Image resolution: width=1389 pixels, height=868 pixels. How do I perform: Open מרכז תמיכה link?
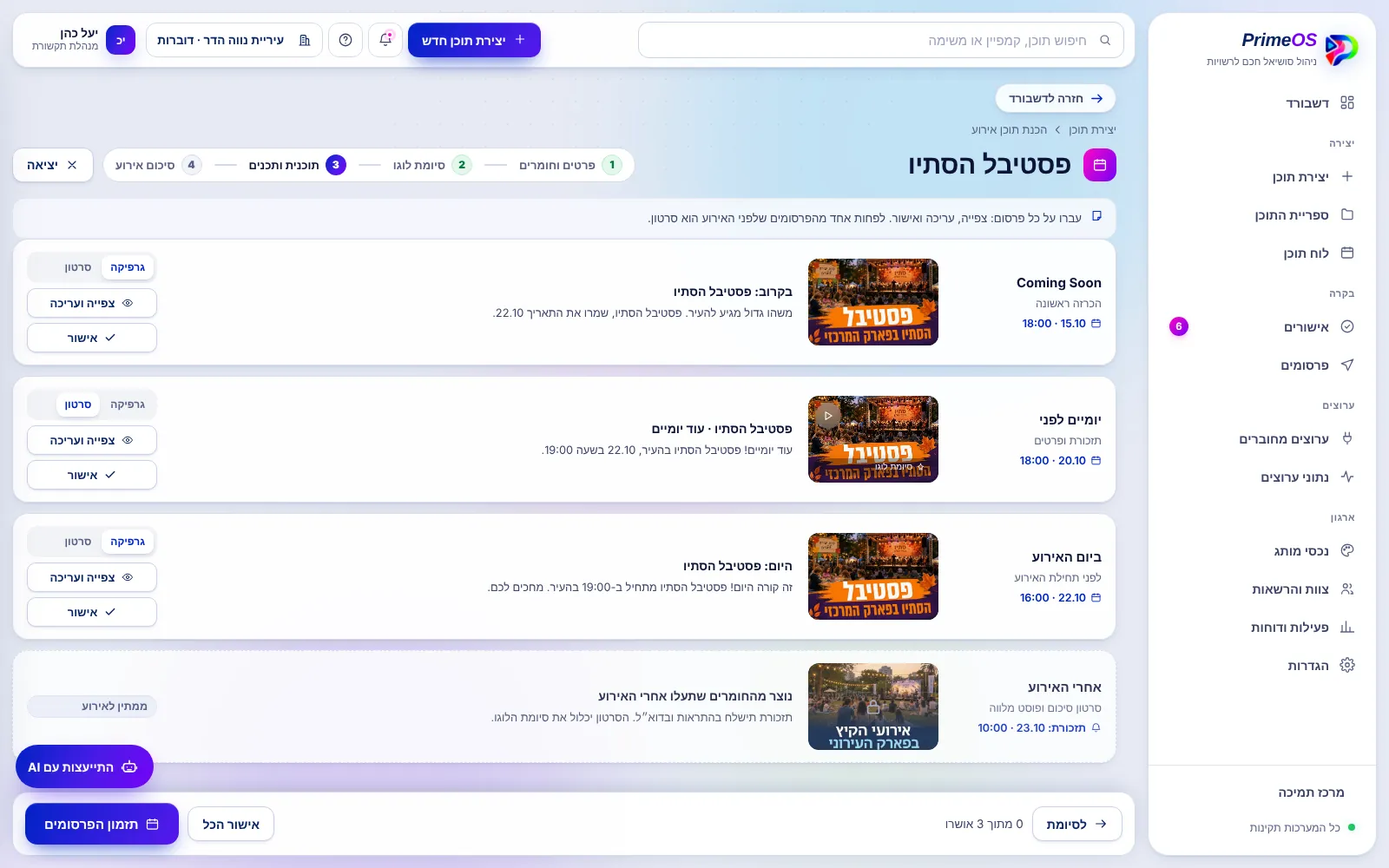pyautogui.click(x=1311, y=792)
